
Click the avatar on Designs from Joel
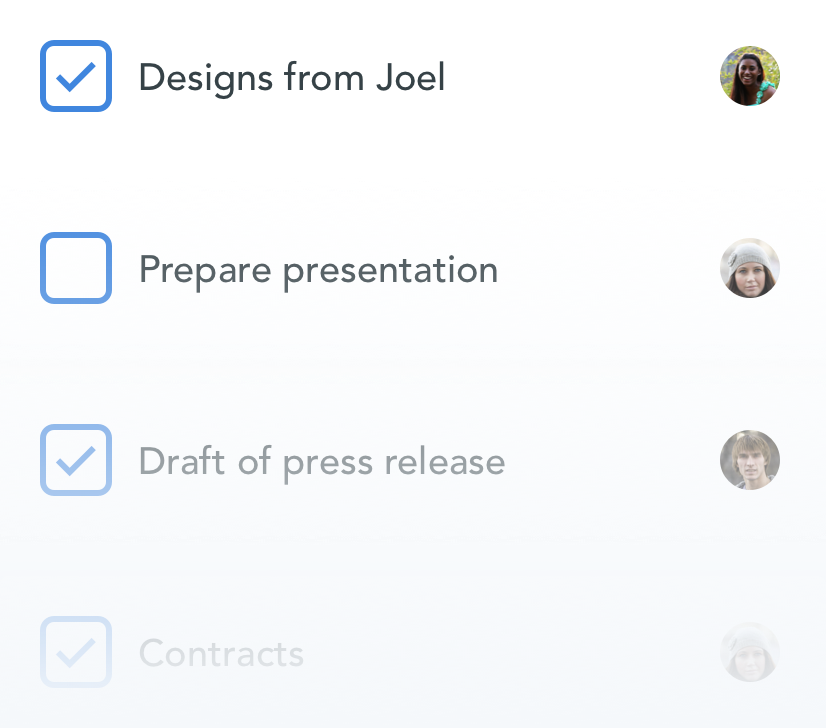click(x=750, y=75)
